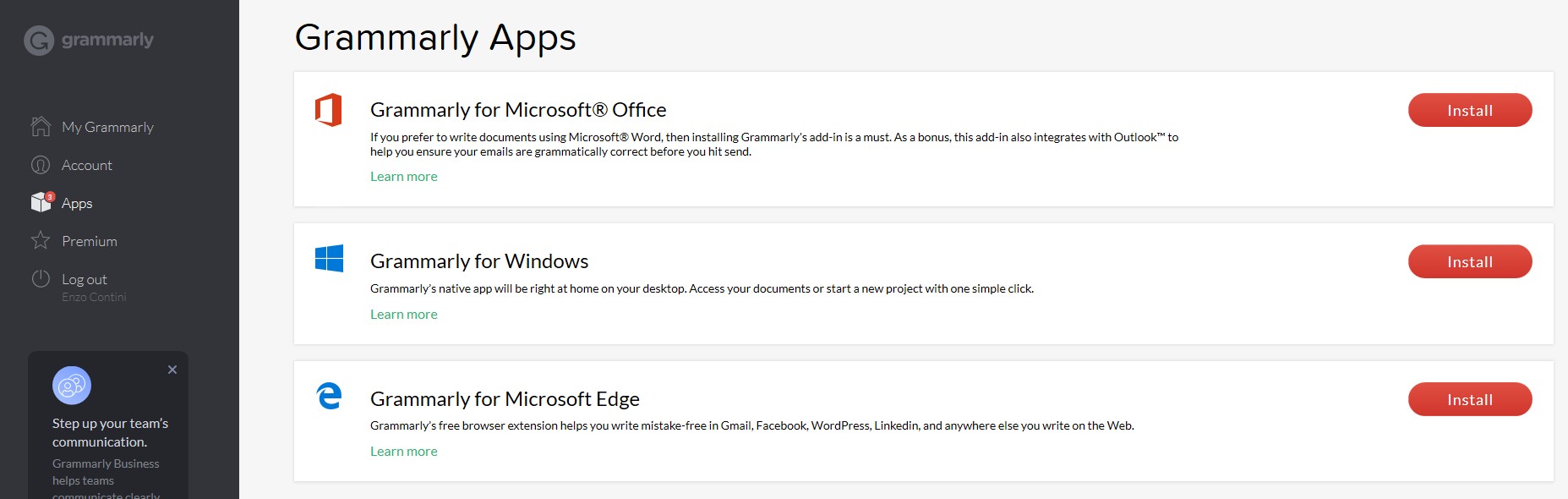Dismiss the team communication promo card
Screen dimensions: 1568x499
pos(172,370)
